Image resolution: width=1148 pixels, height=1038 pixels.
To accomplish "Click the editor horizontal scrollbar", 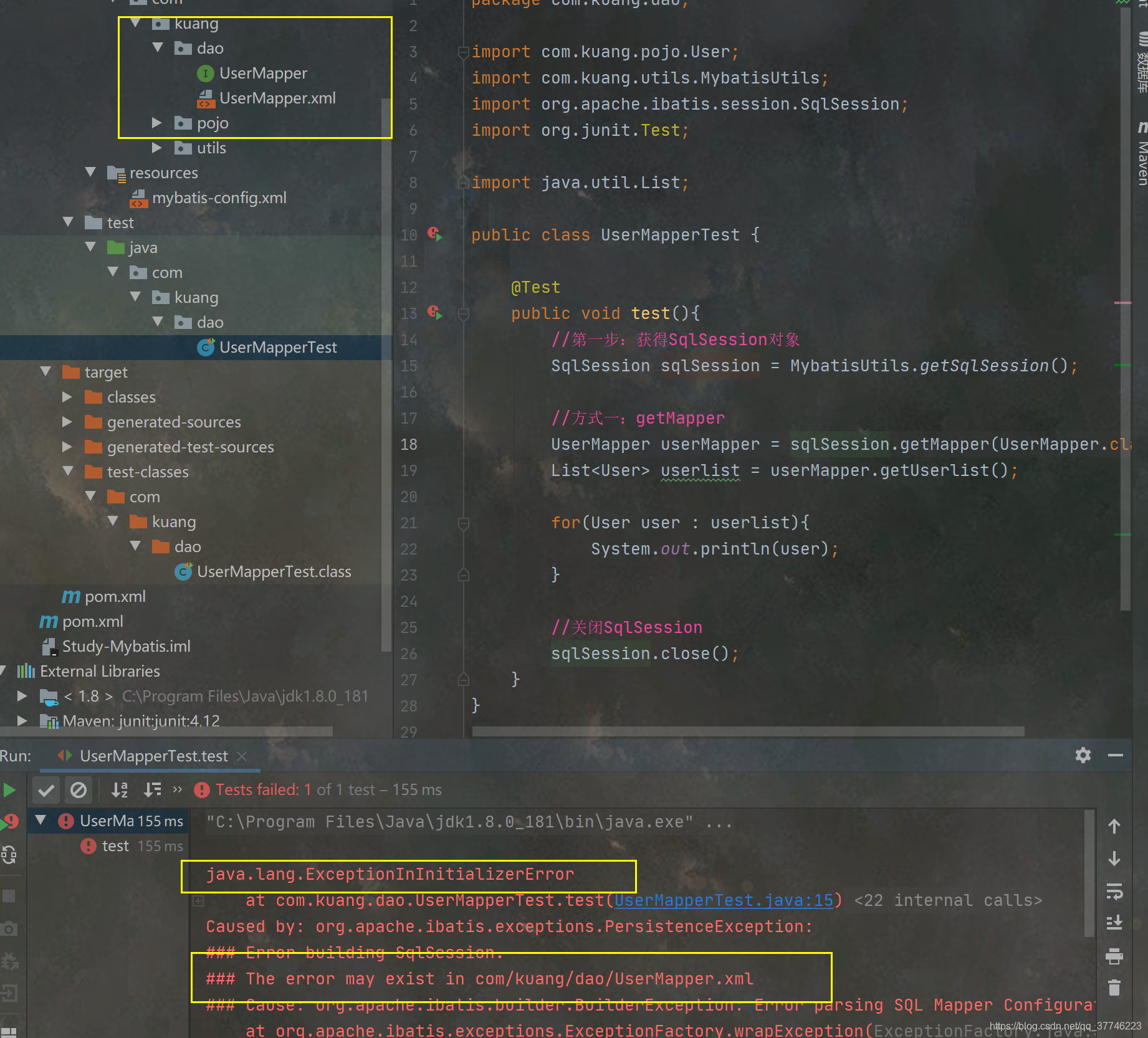I will click(x=748, y=731).
